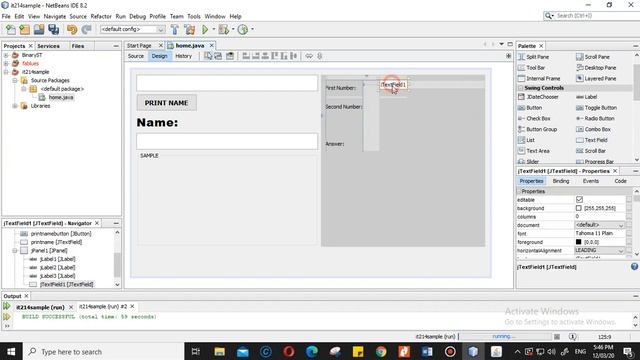640x360 pixels.
Task: Open the default config dropdown
Action: pos(161,29)
